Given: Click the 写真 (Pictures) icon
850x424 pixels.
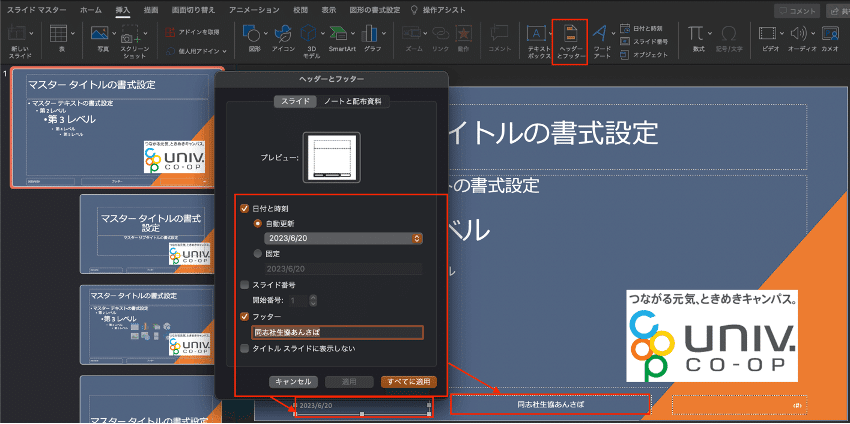Looking at the screenshot, I should click(x=100, y=34).
